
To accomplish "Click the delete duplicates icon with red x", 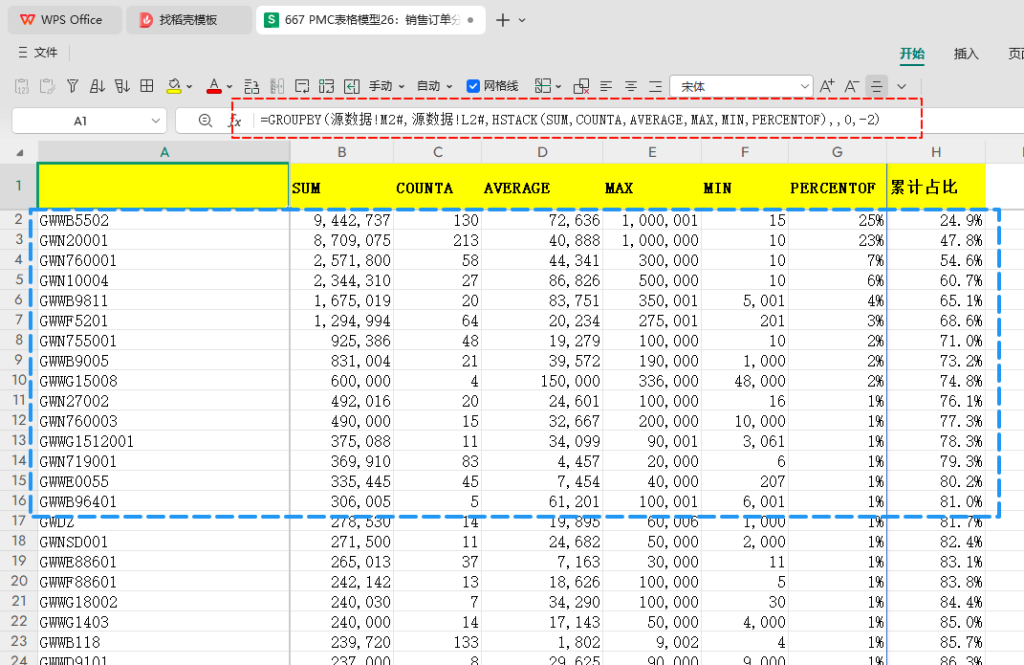I will (581, 86).
